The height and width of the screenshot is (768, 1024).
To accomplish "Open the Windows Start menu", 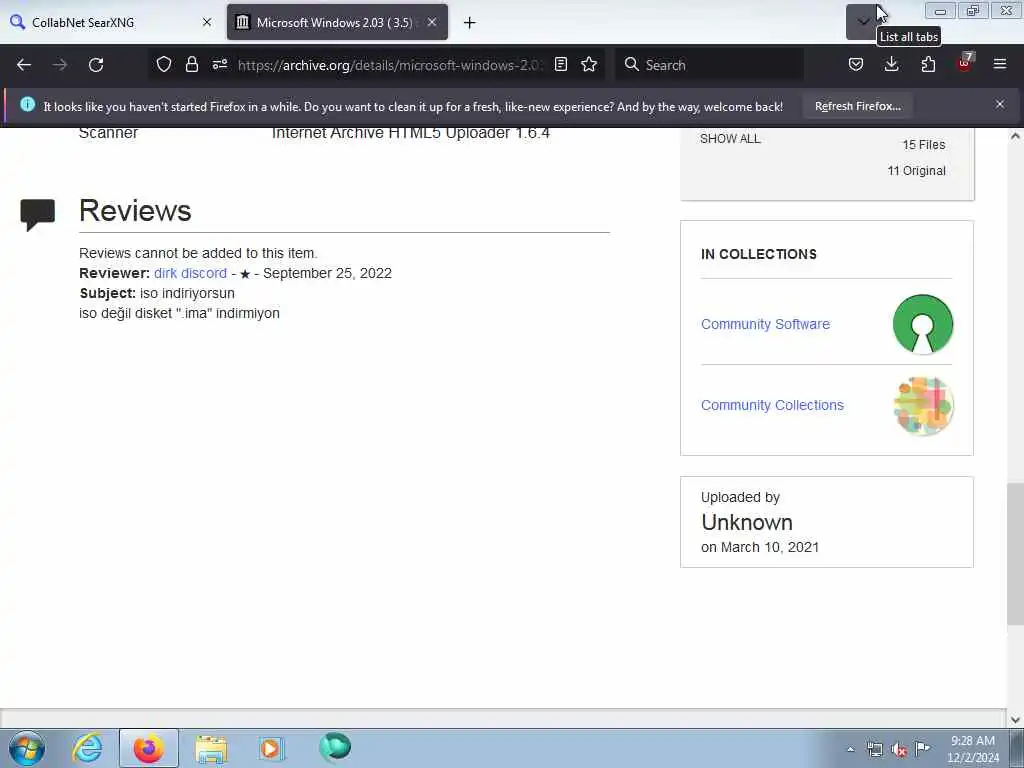I will coord(27,748).
